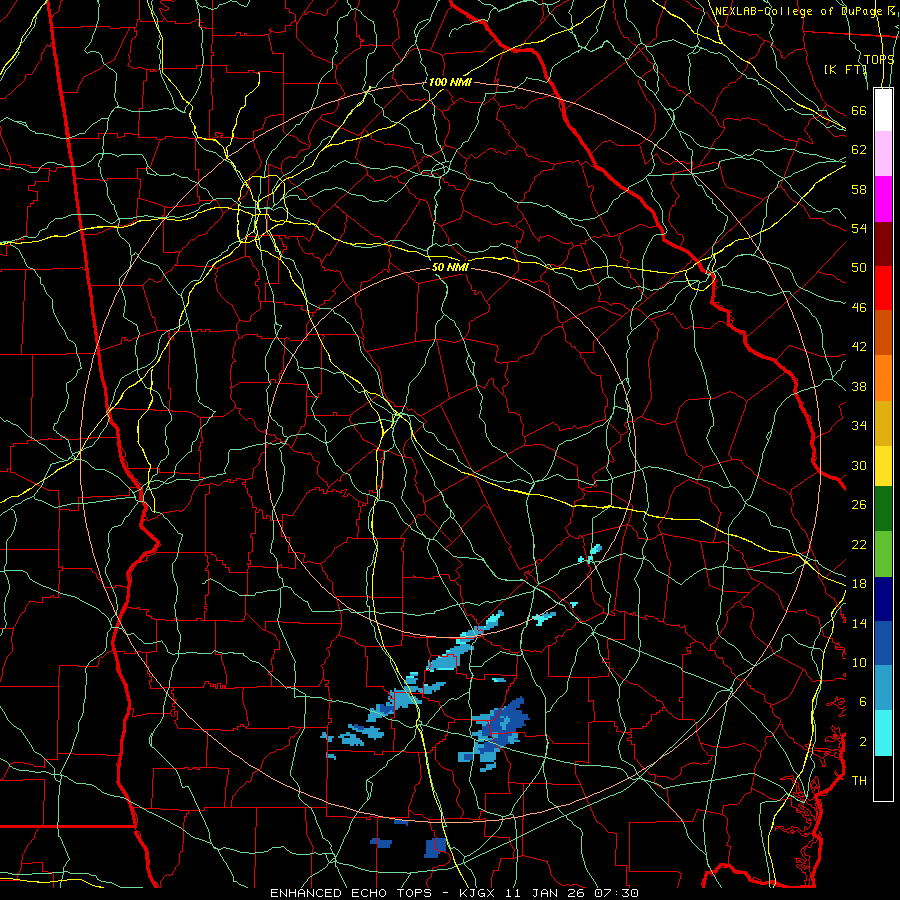Screen dimensions: 900x900
Task: Click the dark green 26 kft legend swatch
Action: coord(883,509)
